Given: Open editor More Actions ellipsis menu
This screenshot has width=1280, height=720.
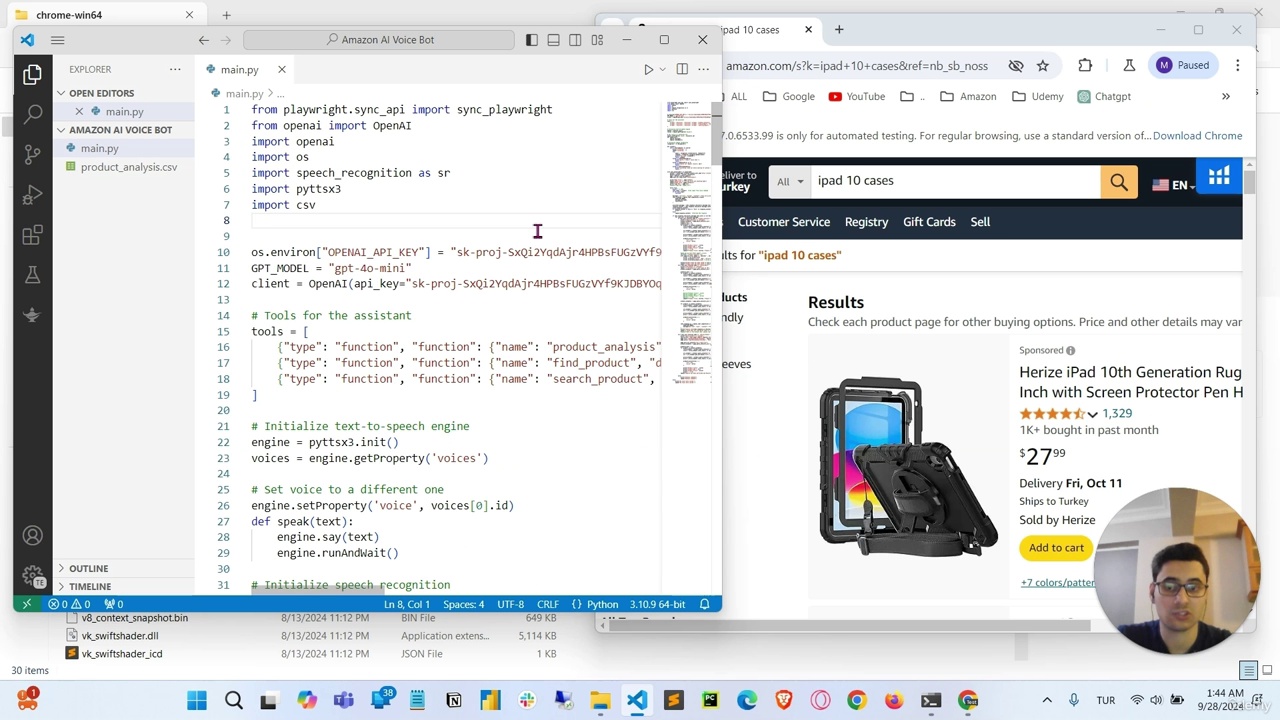Looking at the screenshot, I should point(703,69).
